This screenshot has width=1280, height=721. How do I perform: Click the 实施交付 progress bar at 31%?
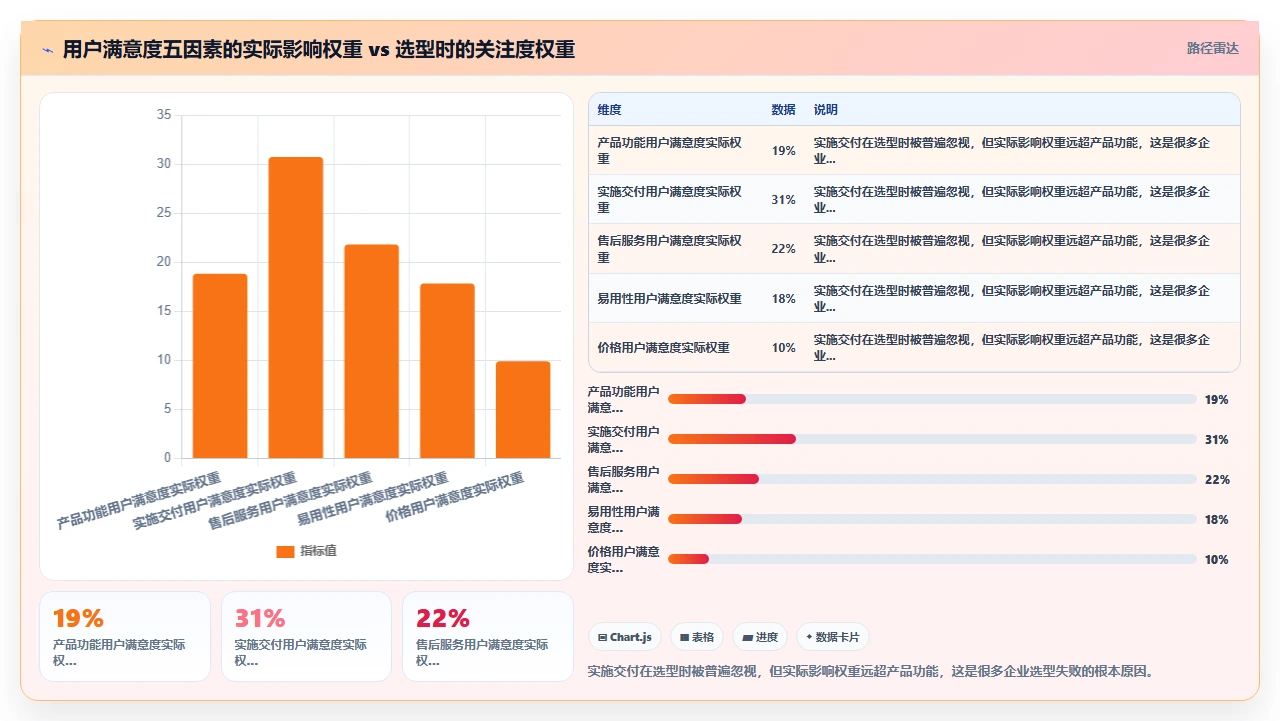(x=932, y=439)
